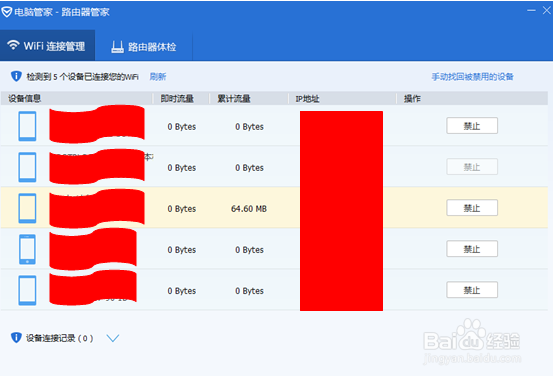
Task: Click the router icon on 路由器体检 tab
Action: pos(117,47)
